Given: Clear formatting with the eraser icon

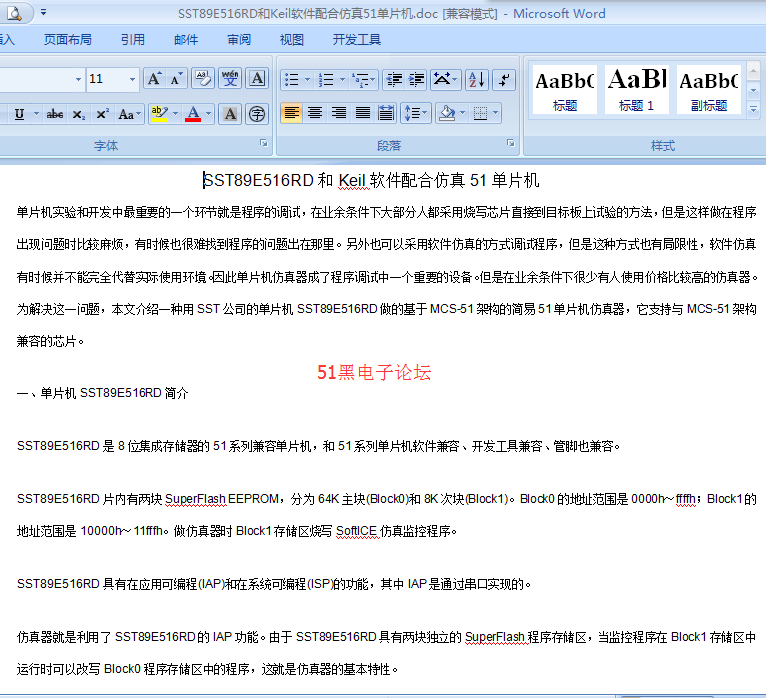Looking at the screenshot, I should coord(203,79).
